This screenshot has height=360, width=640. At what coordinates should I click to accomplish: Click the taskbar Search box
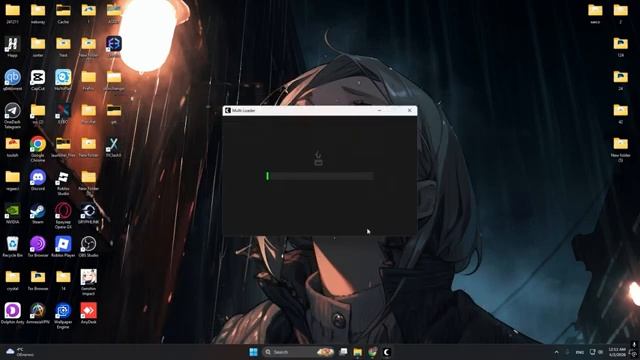(x=299, y=352)
